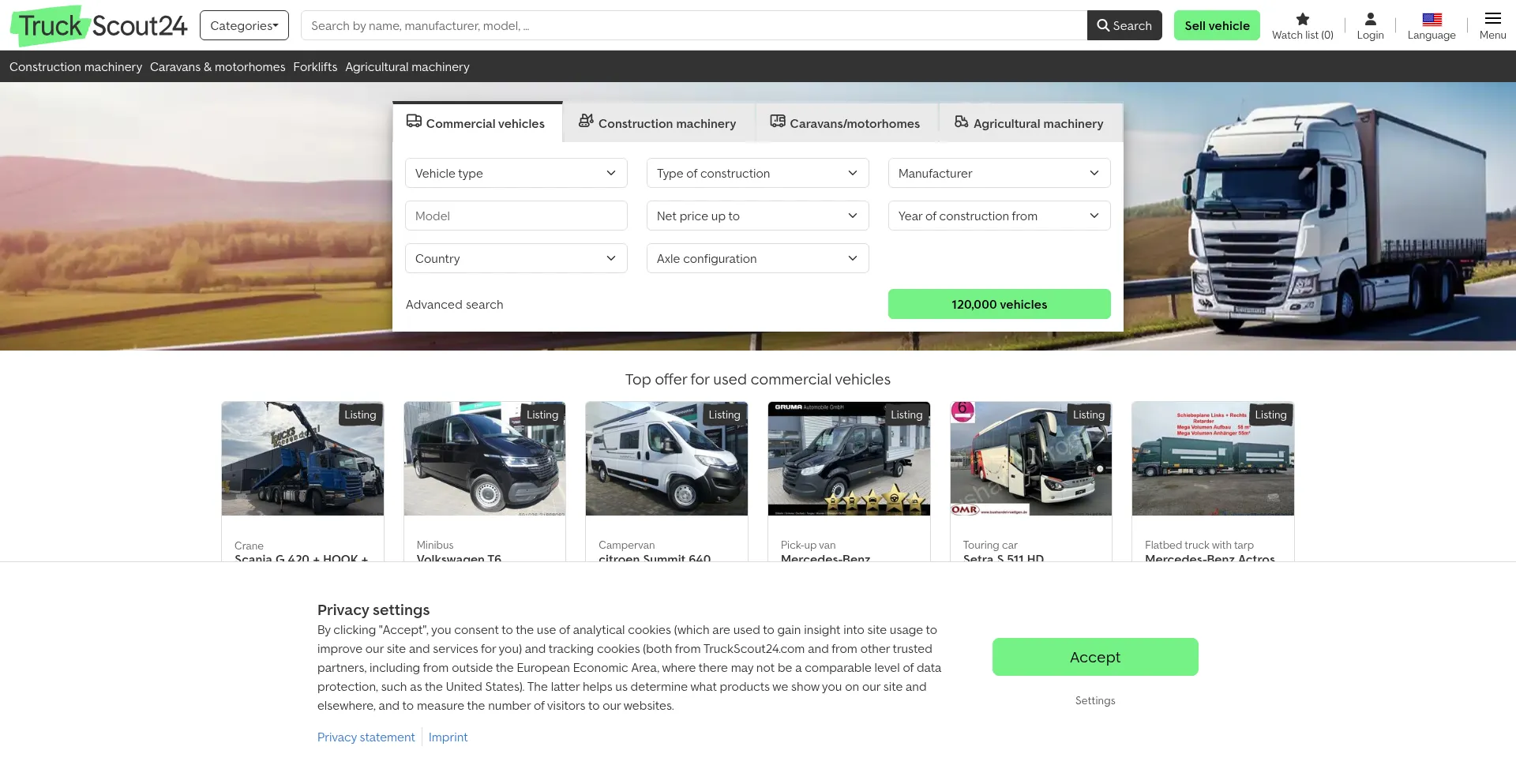Screen dimensions: 1516x784
Task: Click the Login person icon
Action: 1371,19
